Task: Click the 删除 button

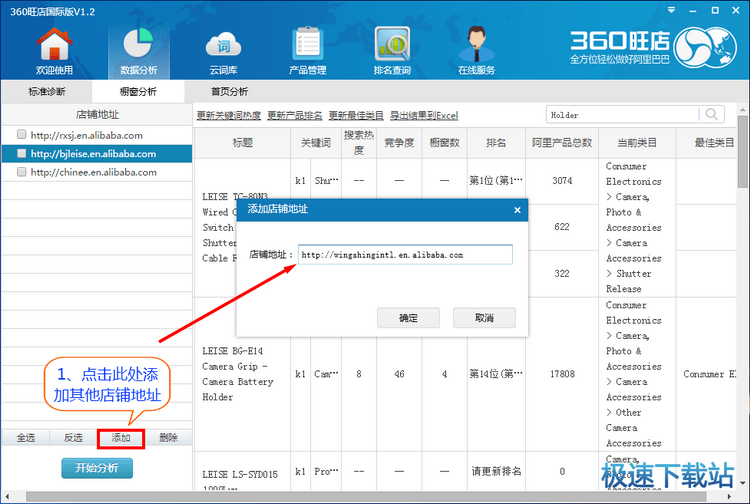Action: [168, 438]
